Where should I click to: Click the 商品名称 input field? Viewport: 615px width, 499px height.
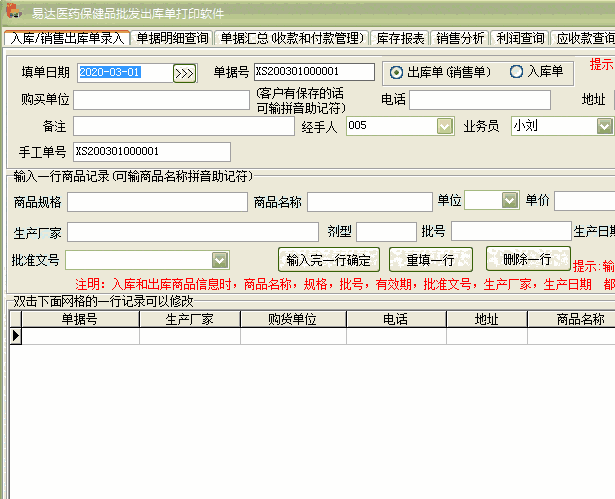pyautogui.click(x=370, y=202)
